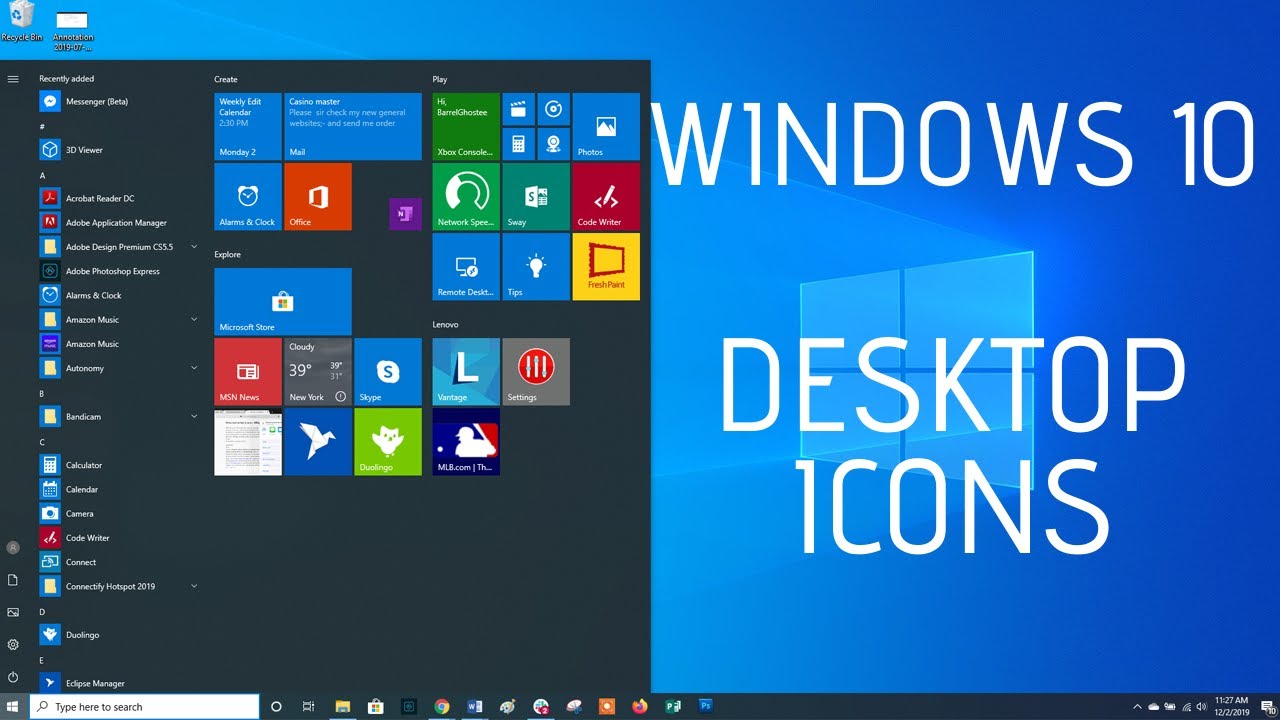The width and height of the screenshot is (1280, 720).
Task: Open the yellow FreshPaint tile
Action: click(606, 267)
